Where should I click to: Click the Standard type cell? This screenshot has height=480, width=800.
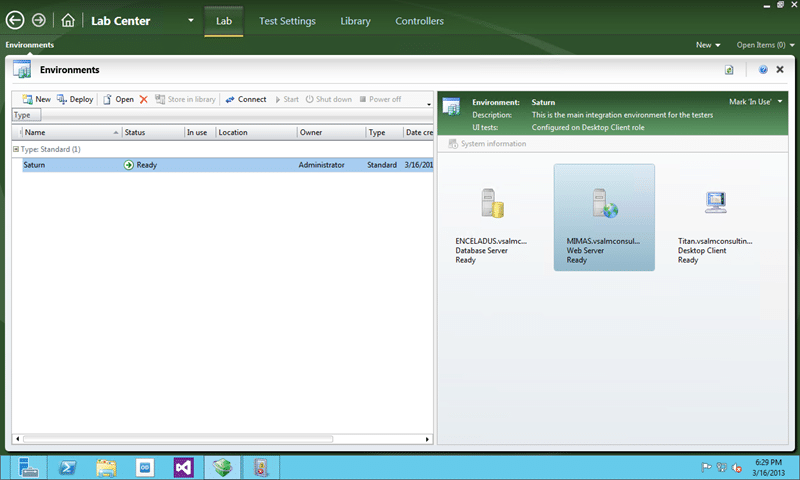click(382, 165)
